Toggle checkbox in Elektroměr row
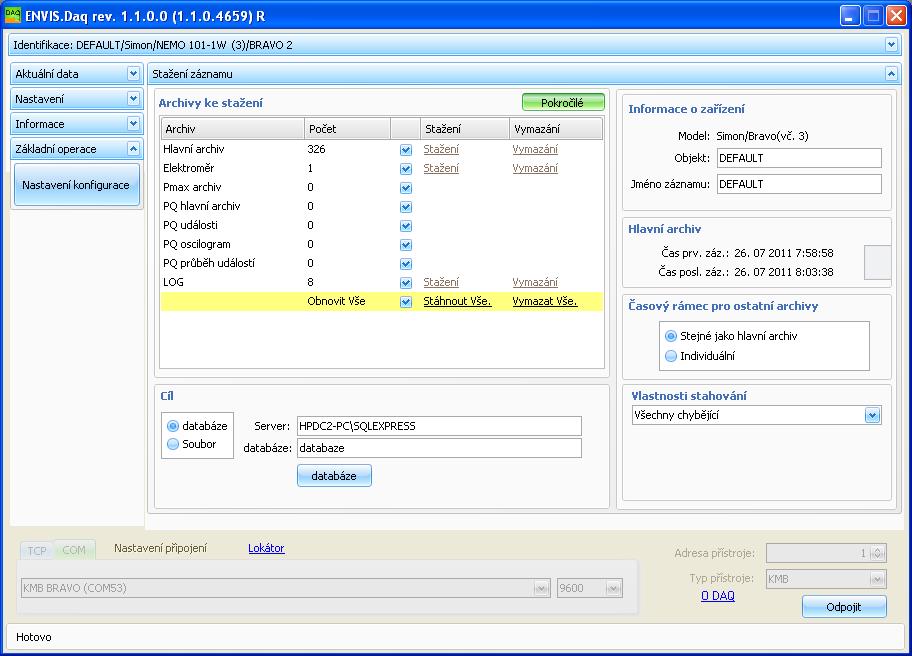912x656 pixels. pyautogui.click(x=406, y=169)
